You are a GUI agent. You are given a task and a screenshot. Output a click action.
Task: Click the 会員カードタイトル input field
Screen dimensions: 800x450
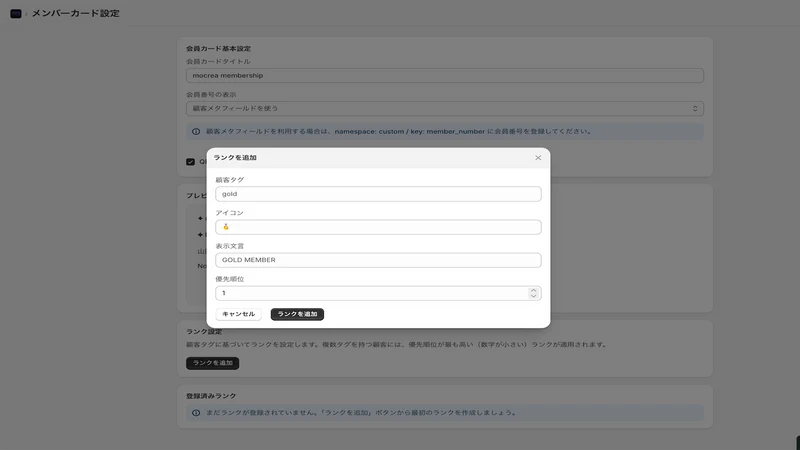coord(445,76)
